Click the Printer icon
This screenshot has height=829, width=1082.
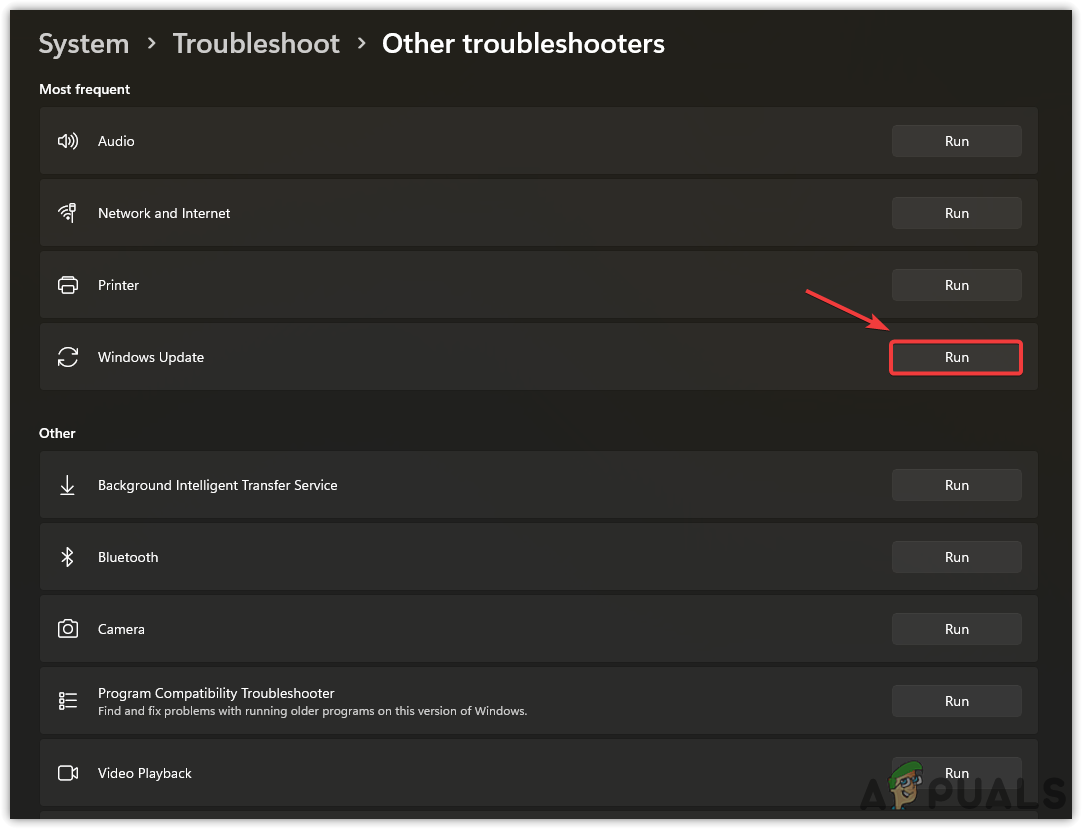click(x=68, y=285)
